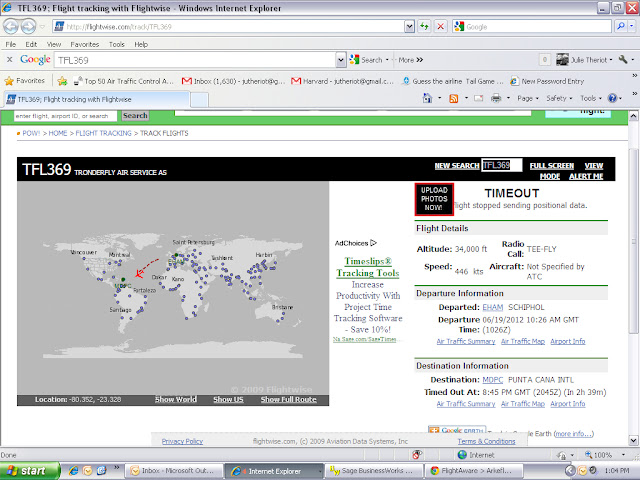
Task: Select the TFL369 Flight tracking tab
Action: pyautogui.click(x=97, y=99)
